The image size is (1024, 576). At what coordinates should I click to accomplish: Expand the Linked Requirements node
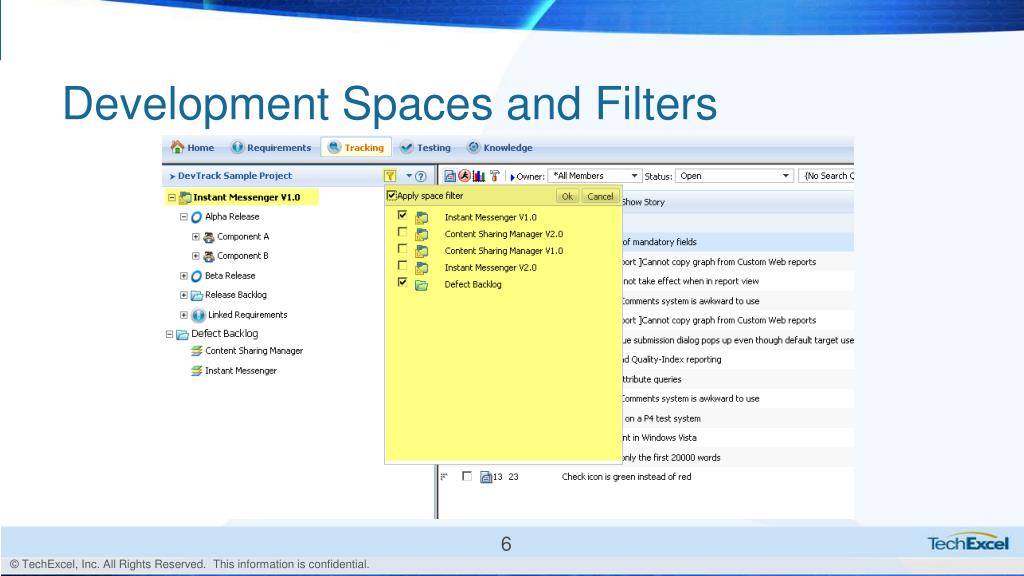pos(184,315)
